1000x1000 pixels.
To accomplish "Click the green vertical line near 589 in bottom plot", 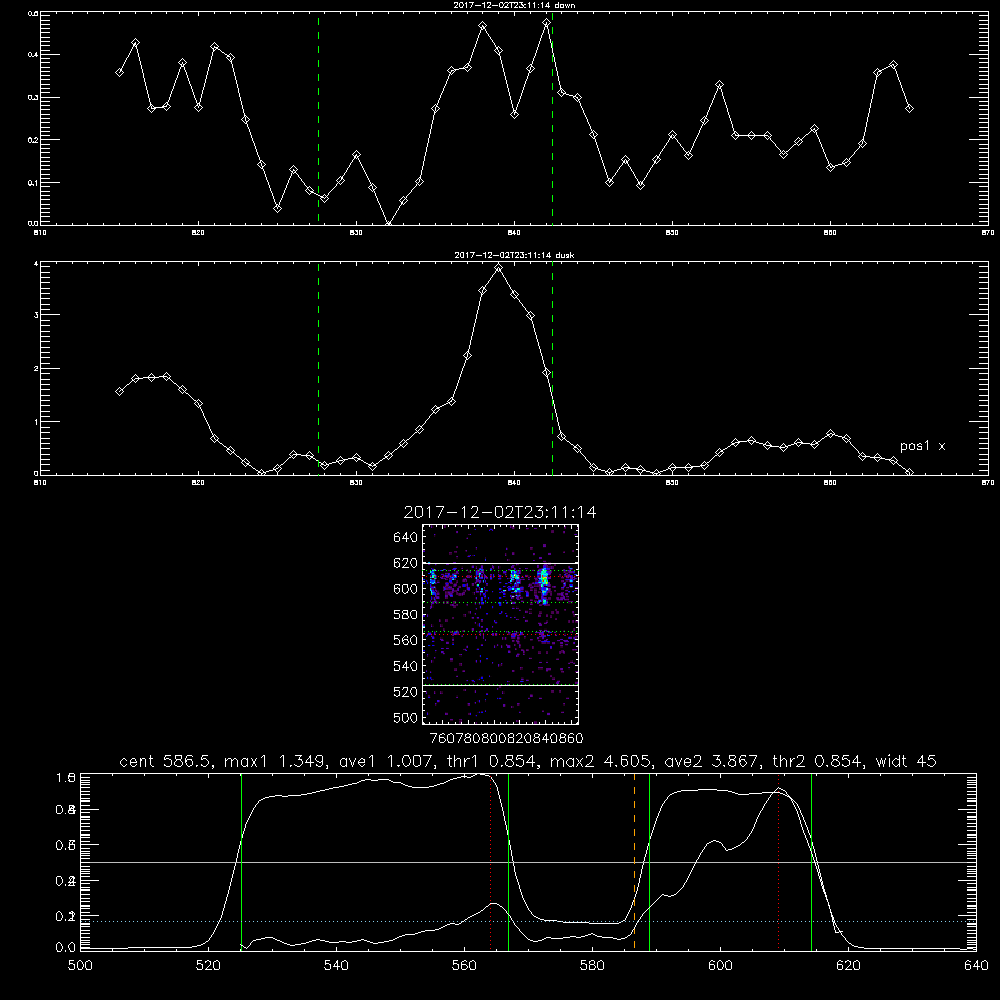I will pos(649,861).
